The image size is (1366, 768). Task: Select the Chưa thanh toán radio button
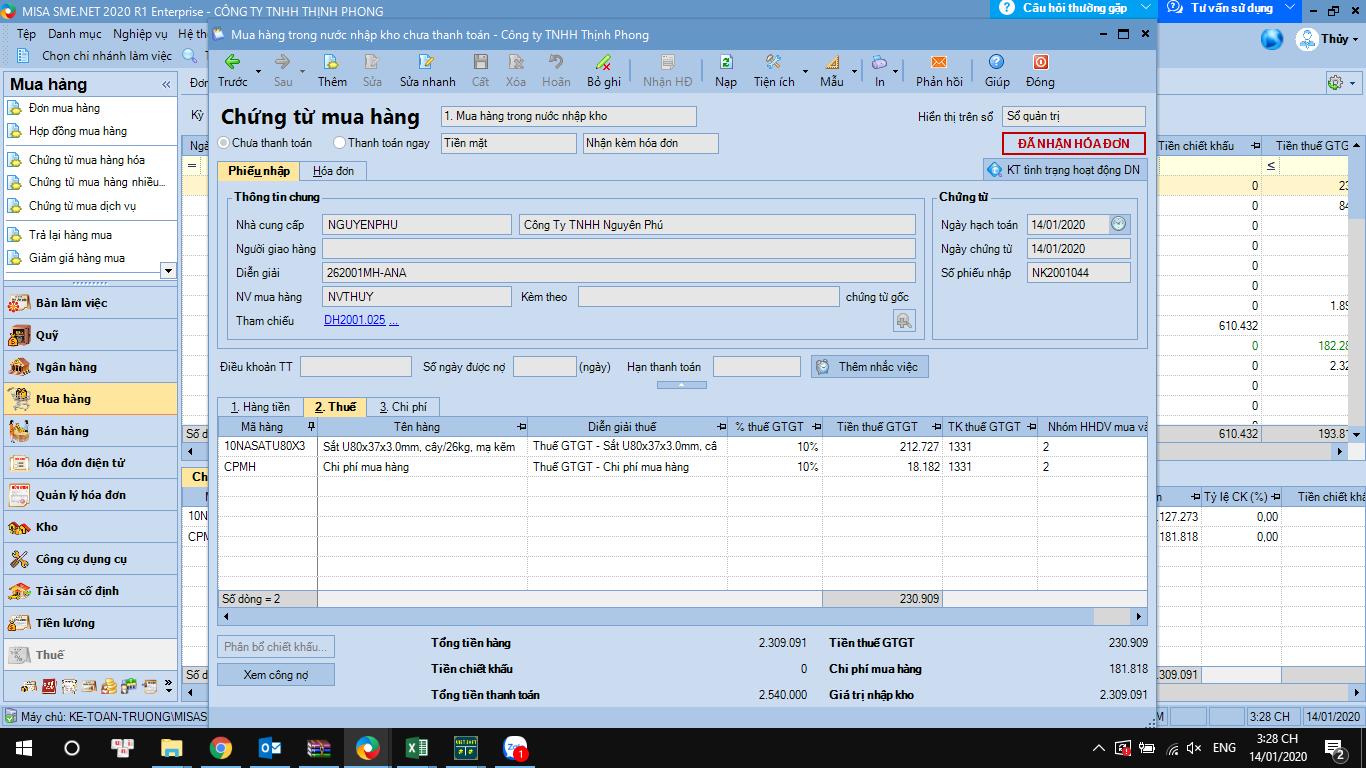pos(224,143)
